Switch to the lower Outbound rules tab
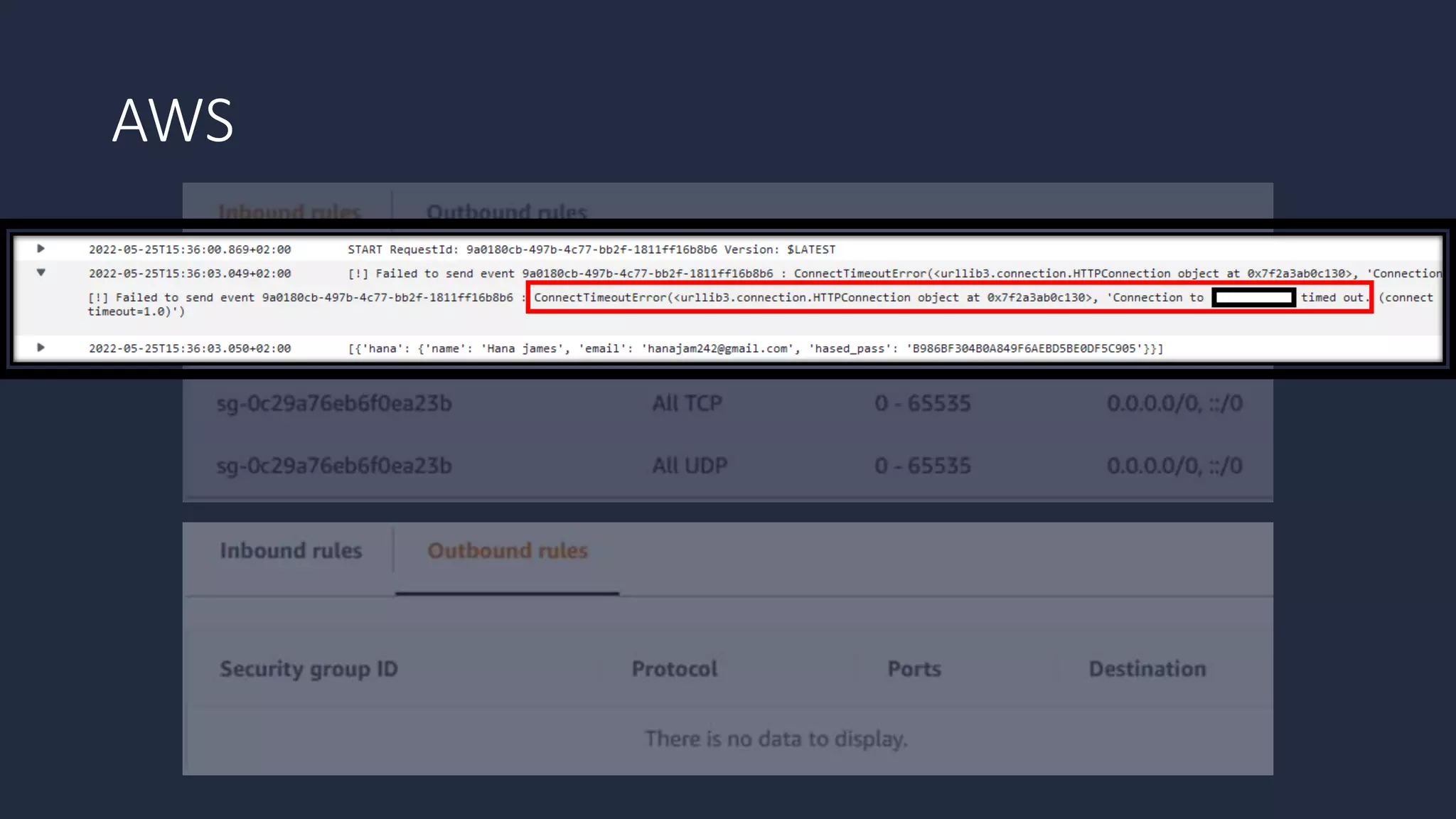This screenshot has width=1456, height=819. pos(507,551)
